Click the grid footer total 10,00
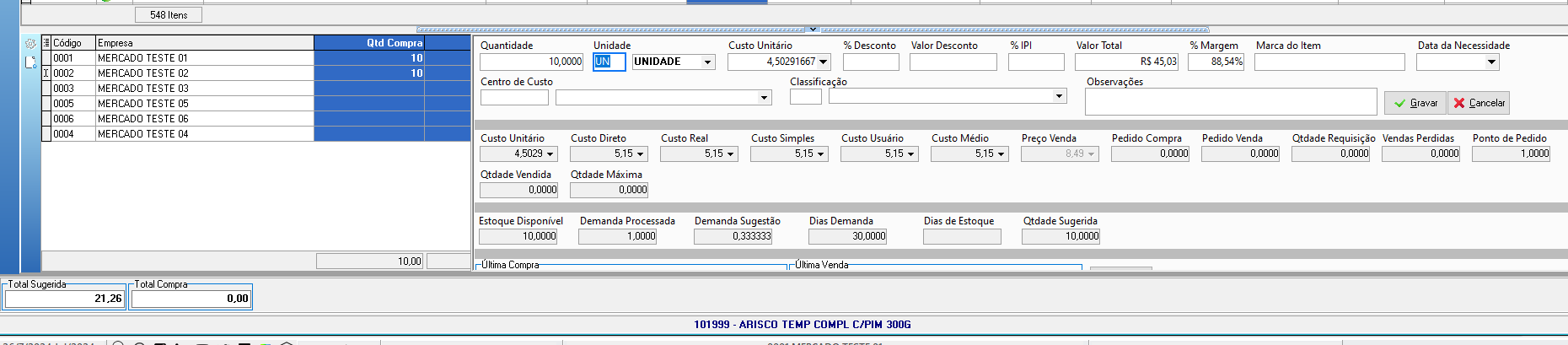 [x=369, y=261]
